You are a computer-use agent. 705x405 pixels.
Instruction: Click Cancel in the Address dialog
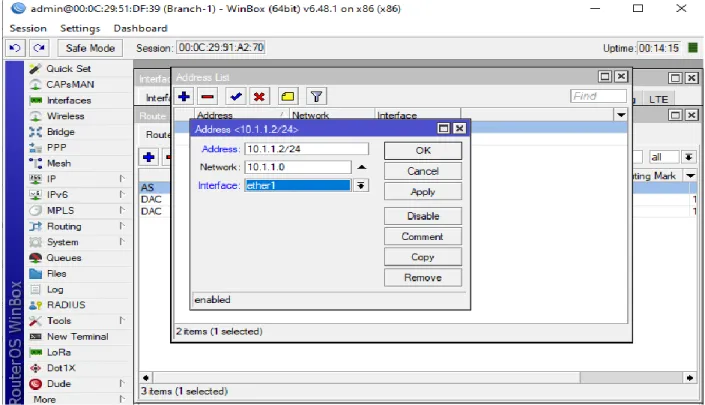pyautogui.click(x=423, y=171)
